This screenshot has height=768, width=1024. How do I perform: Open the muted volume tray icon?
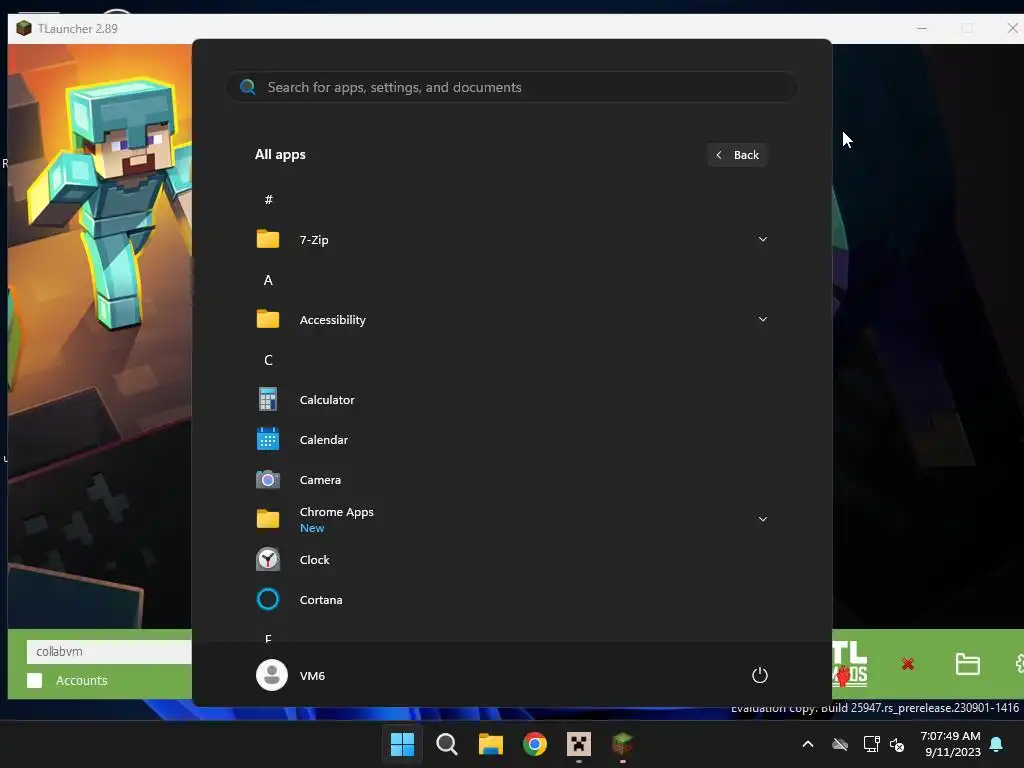coord(897,744)
